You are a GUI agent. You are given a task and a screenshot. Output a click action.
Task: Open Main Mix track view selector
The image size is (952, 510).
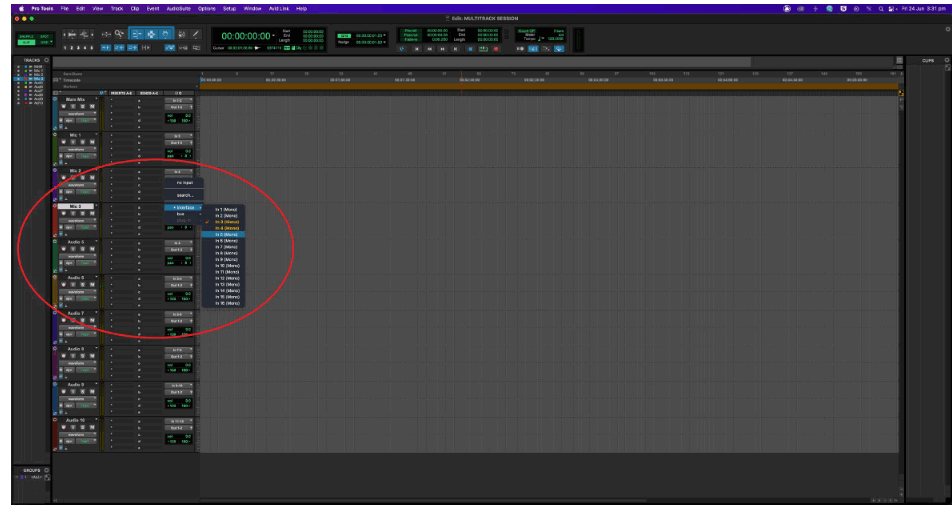[x=78, y=114]
